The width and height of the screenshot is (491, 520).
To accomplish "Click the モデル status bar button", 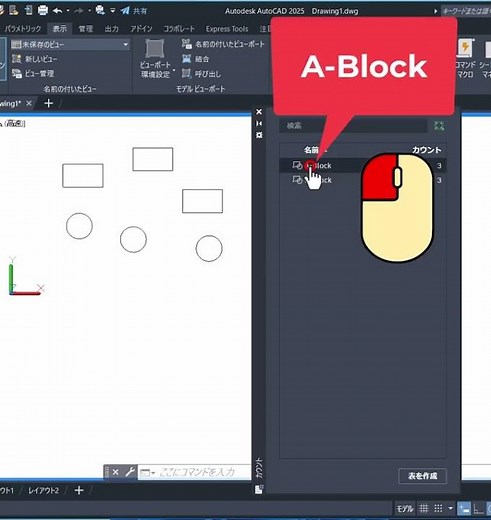I will point(405,509).
